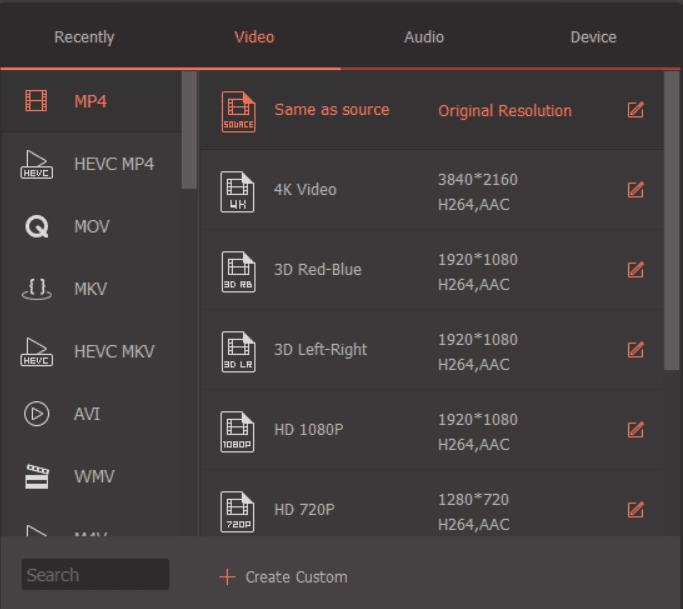Select the HEVC MP4 format icon

[36, 164]
